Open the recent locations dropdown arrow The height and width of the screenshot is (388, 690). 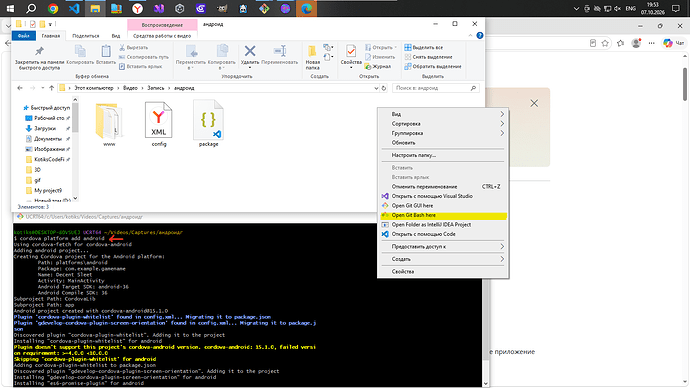point(42,88)
